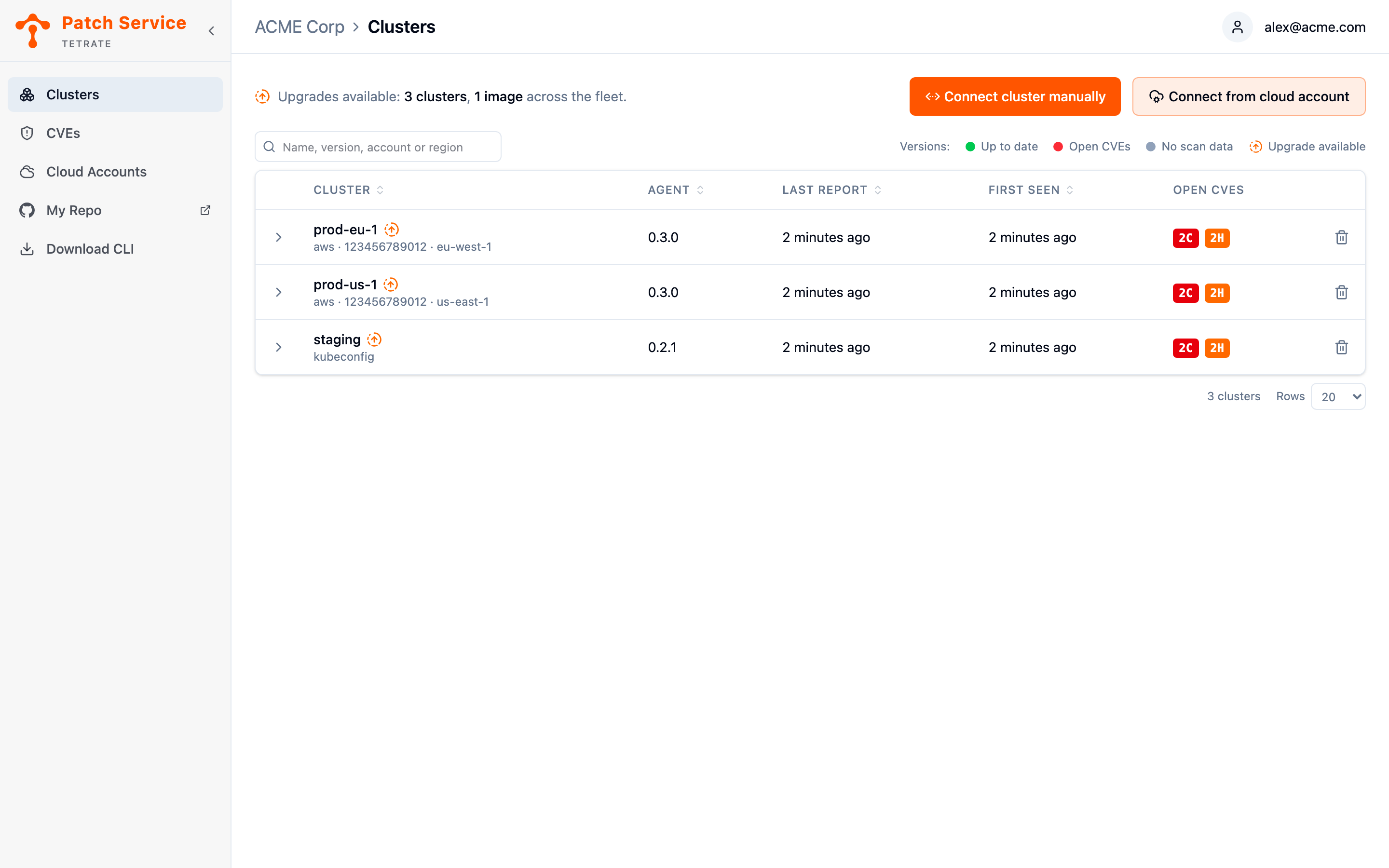Click the 2H high badge for prod-eu-1

pos(1217,238)
